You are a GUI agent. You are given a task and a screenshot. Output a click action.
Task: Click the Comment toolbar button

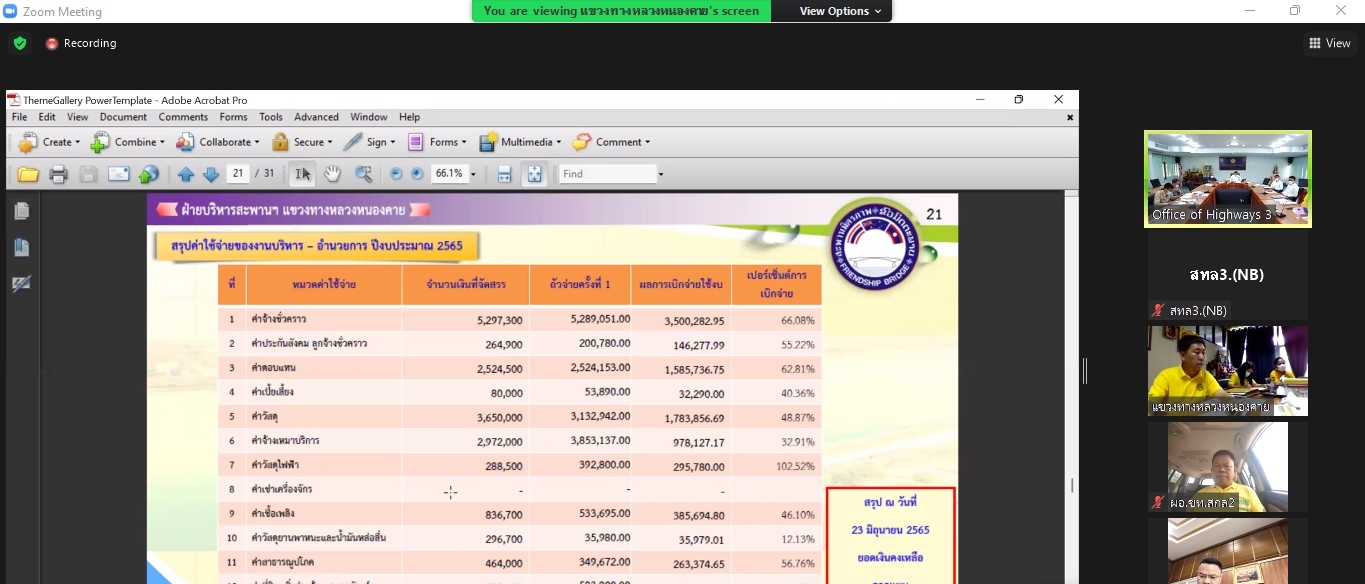click(612, 142)
